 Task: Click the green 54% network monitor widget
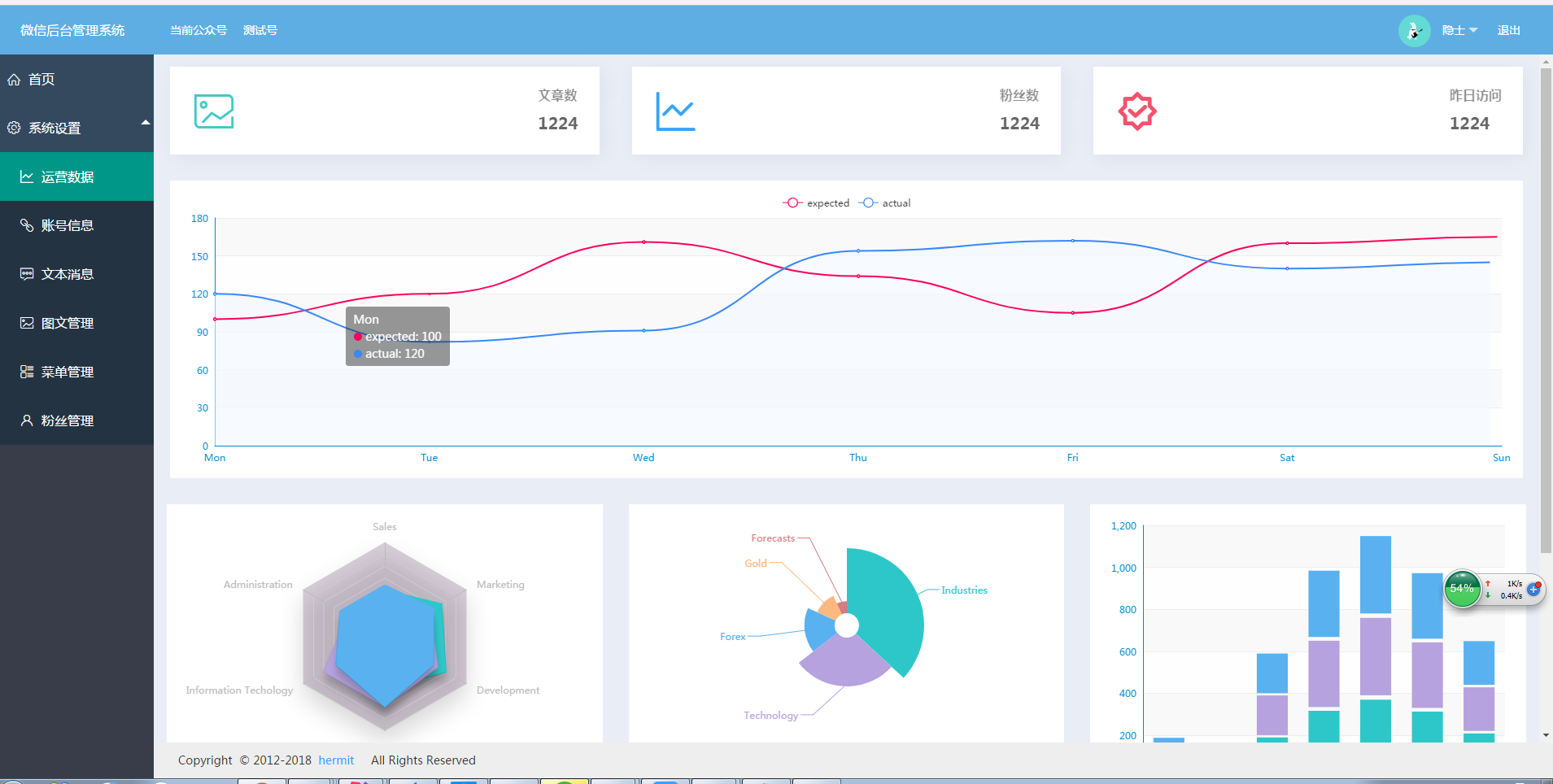click(1462, 589)
